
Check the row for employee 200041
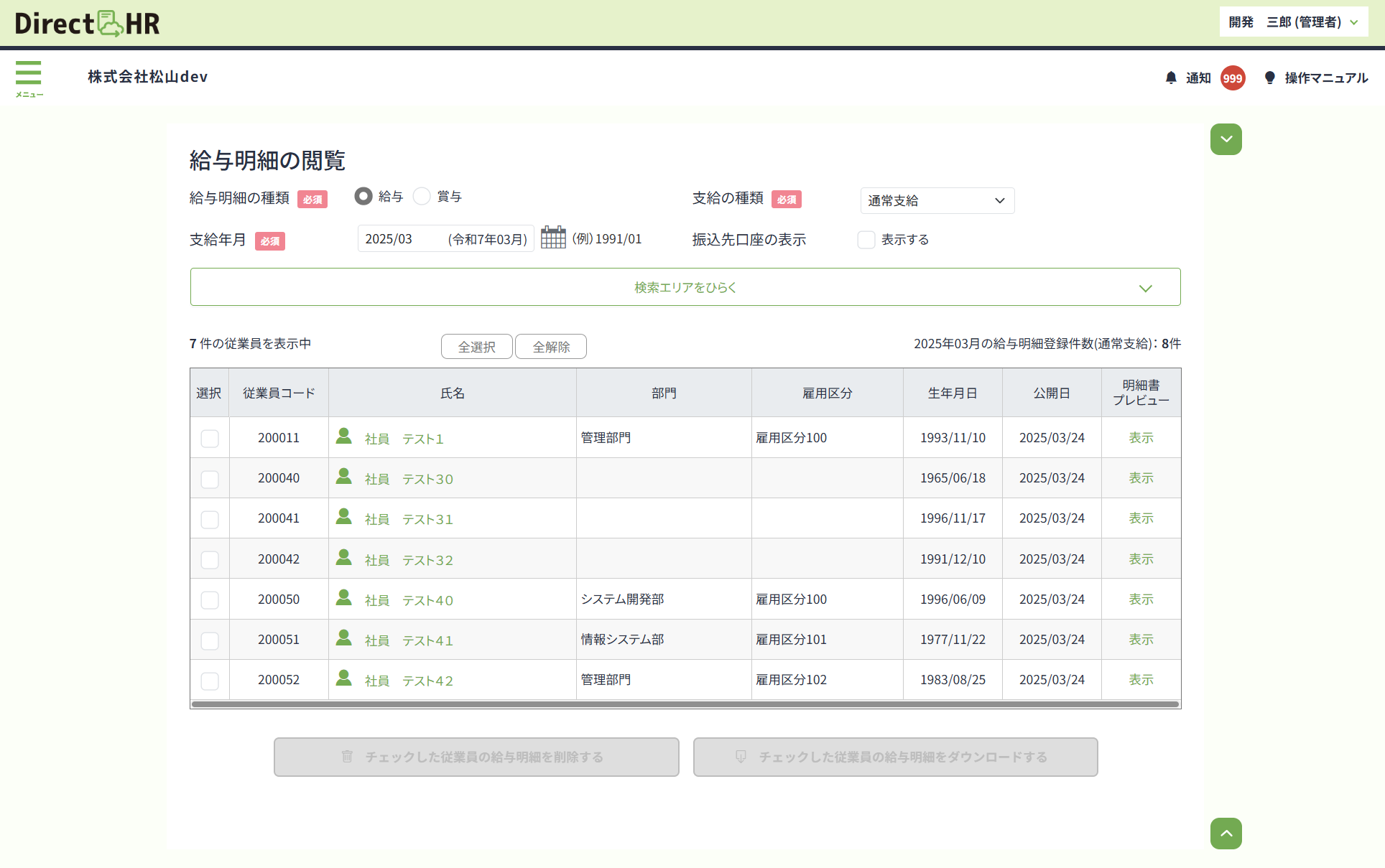coord(210,519)
